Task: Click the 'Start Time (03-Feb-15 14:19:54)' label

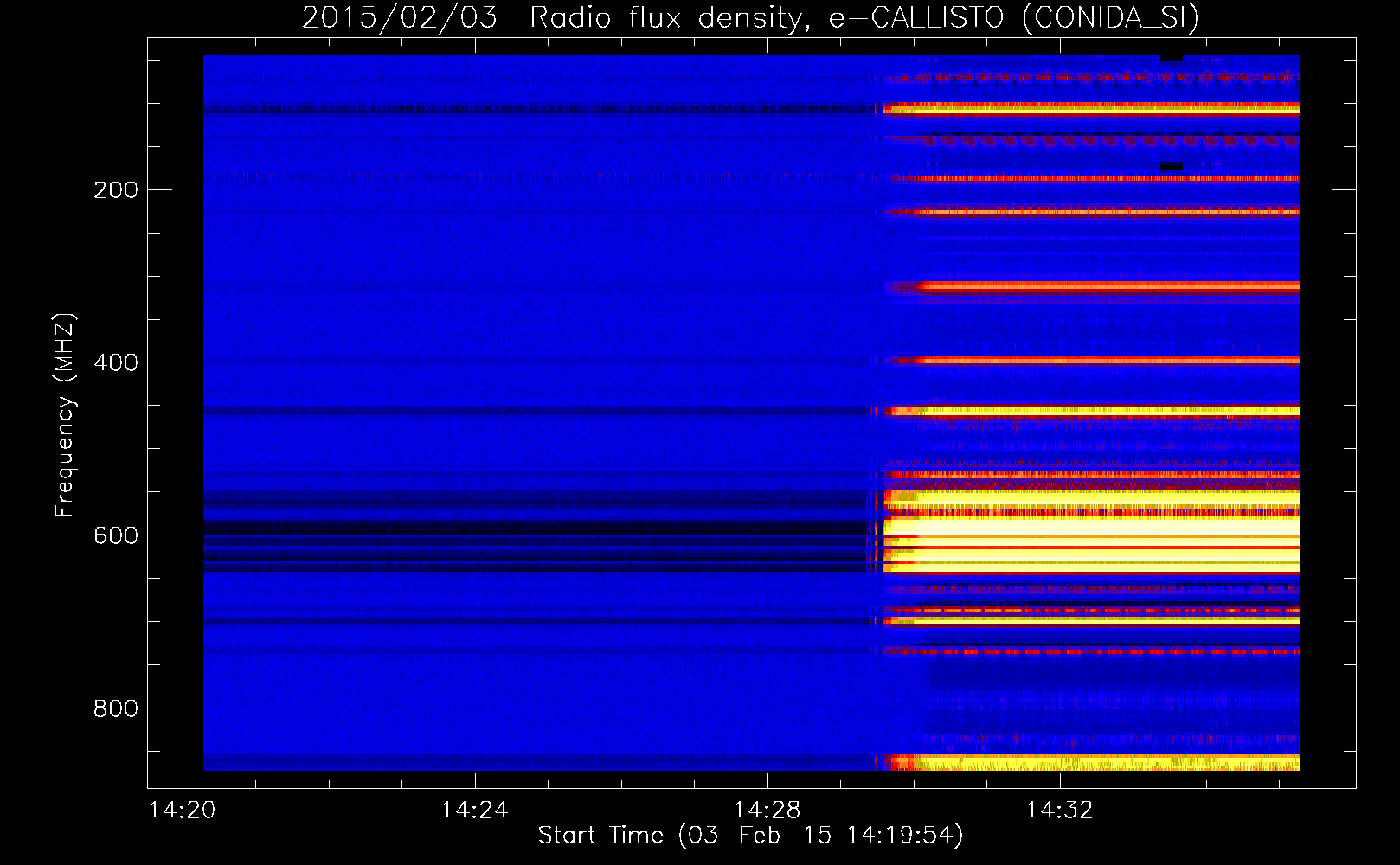Action: tap(750, 836)
